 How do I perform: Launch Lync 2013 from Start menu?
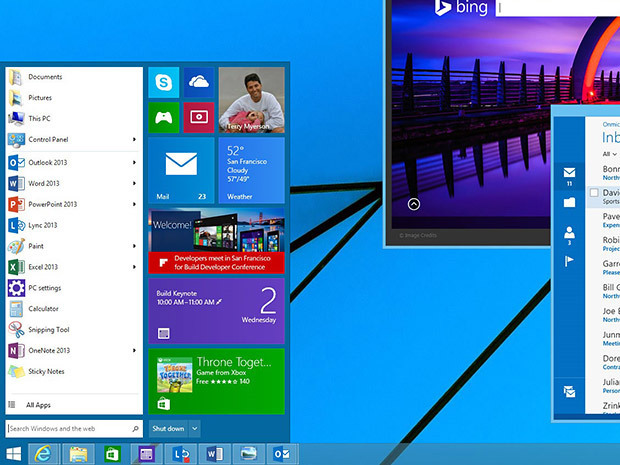click(x=74, y=225)
